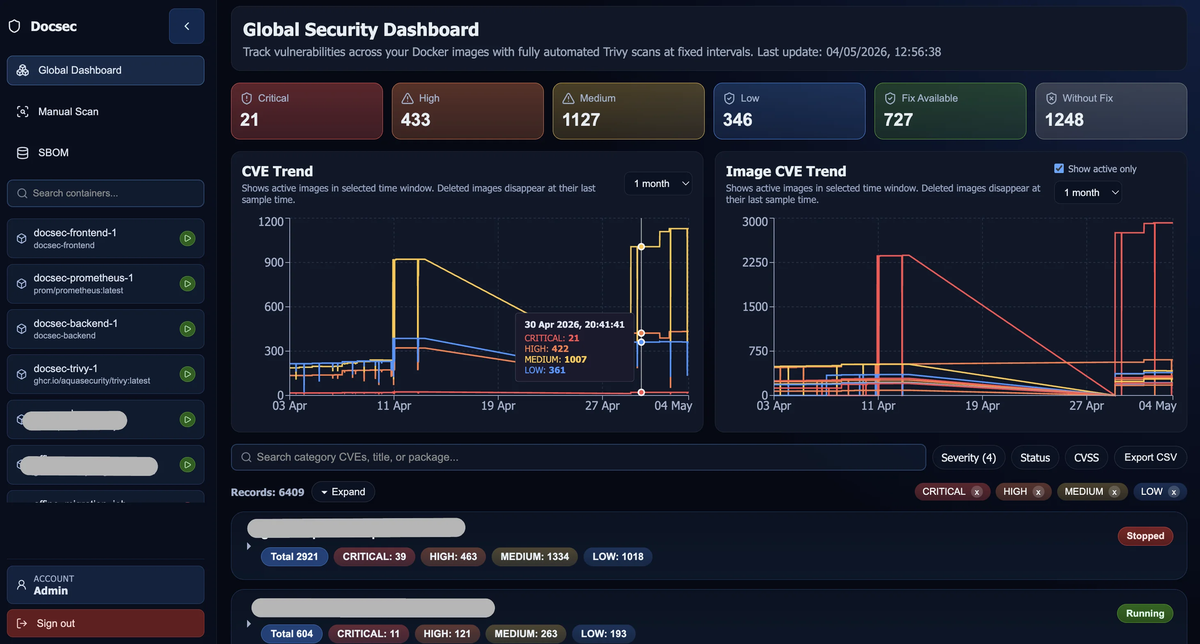
Task: Open the CVE Trend 1 month dropdown
Action: pos(660,183)
